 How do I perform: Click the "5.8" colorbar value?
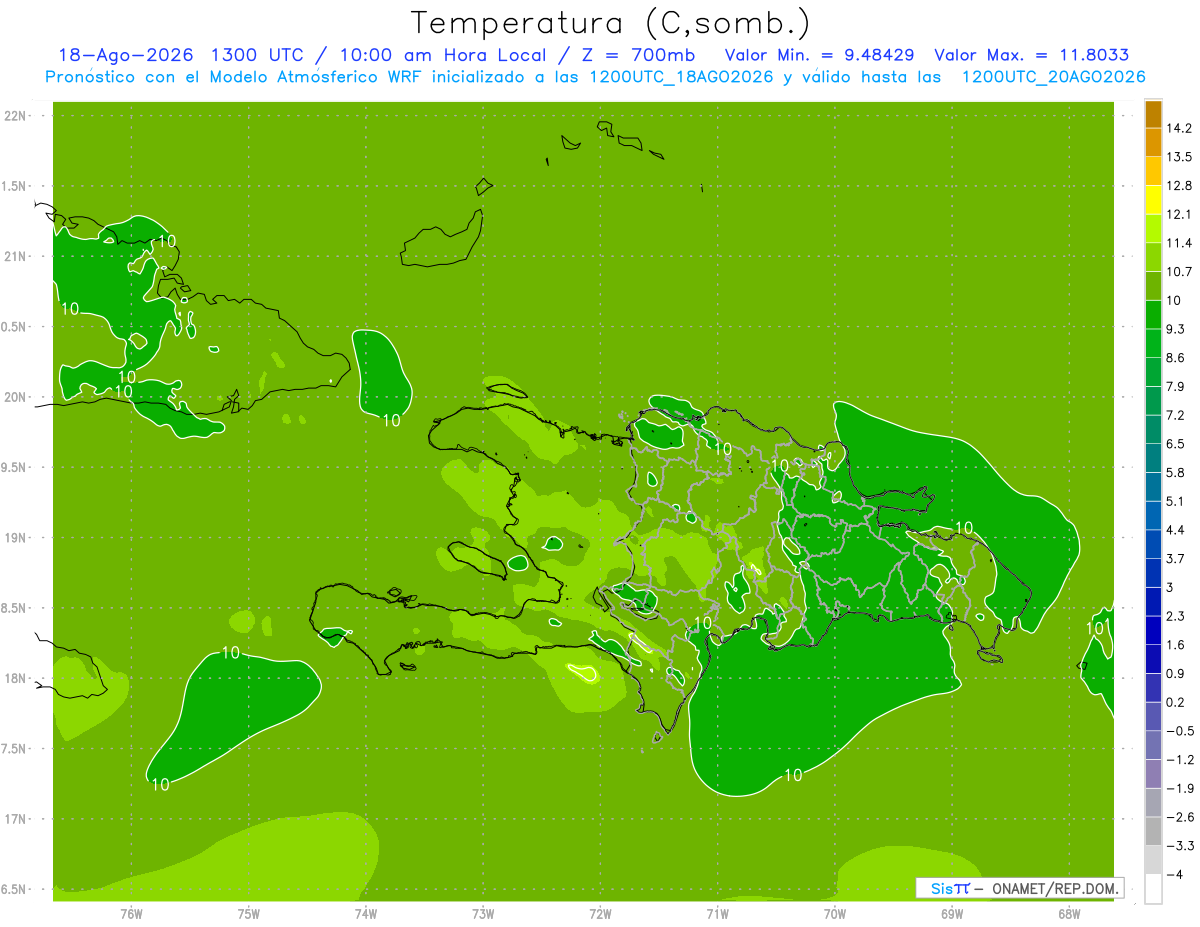pos(1176,472)
